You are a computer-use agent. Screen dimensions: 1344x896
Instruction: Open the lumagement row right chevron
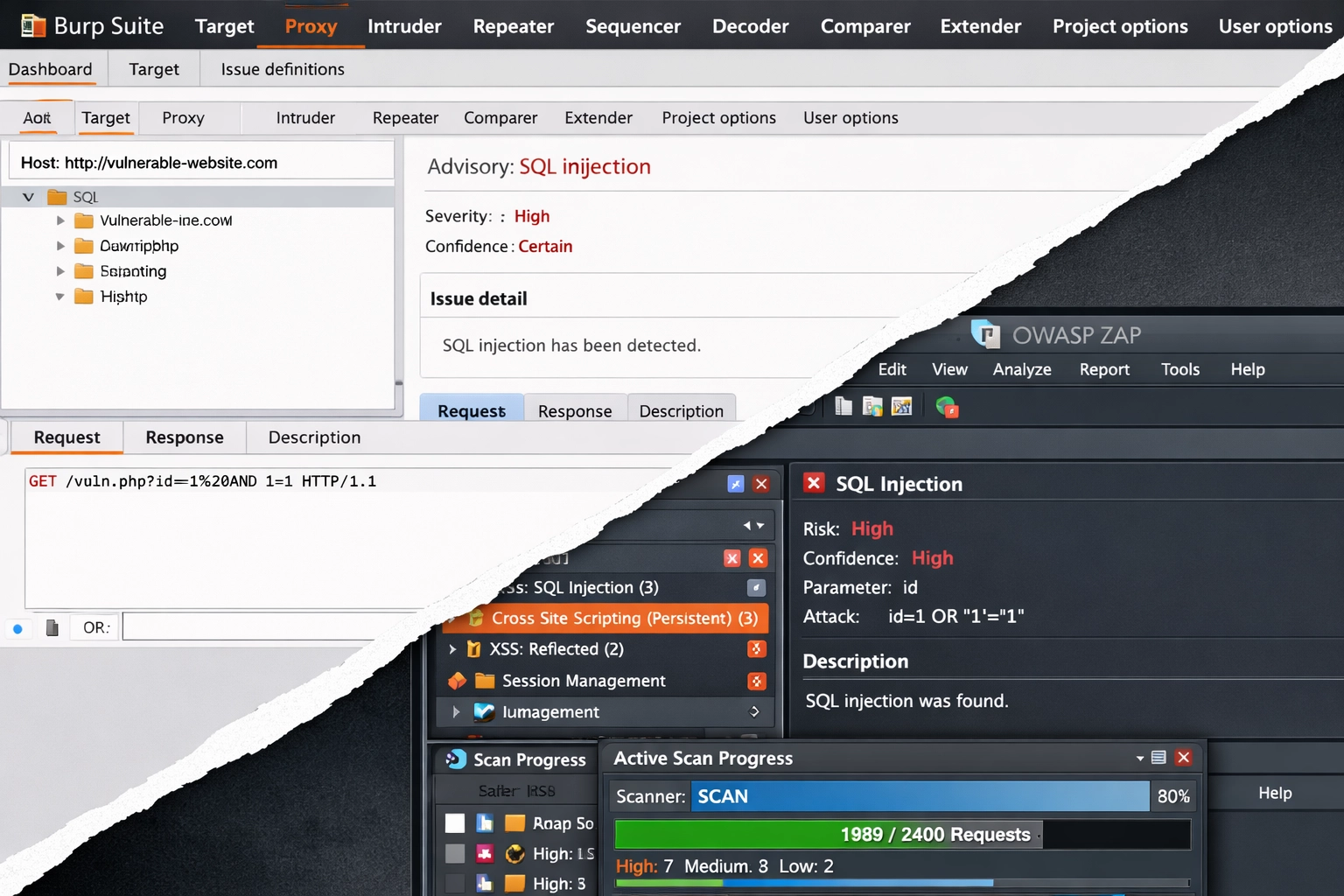(x=755, y=711)
